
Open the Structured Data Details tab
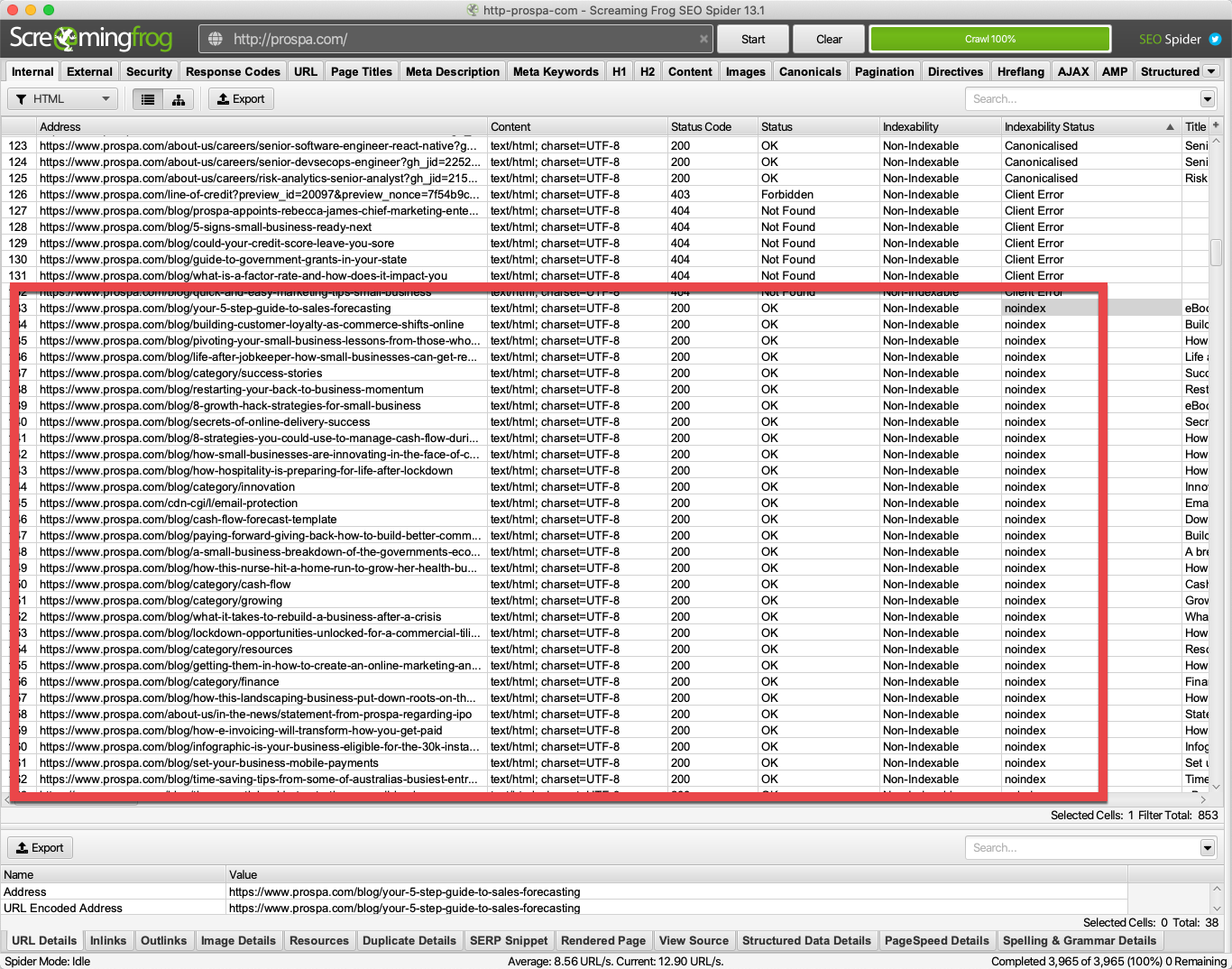click(806, 940)
